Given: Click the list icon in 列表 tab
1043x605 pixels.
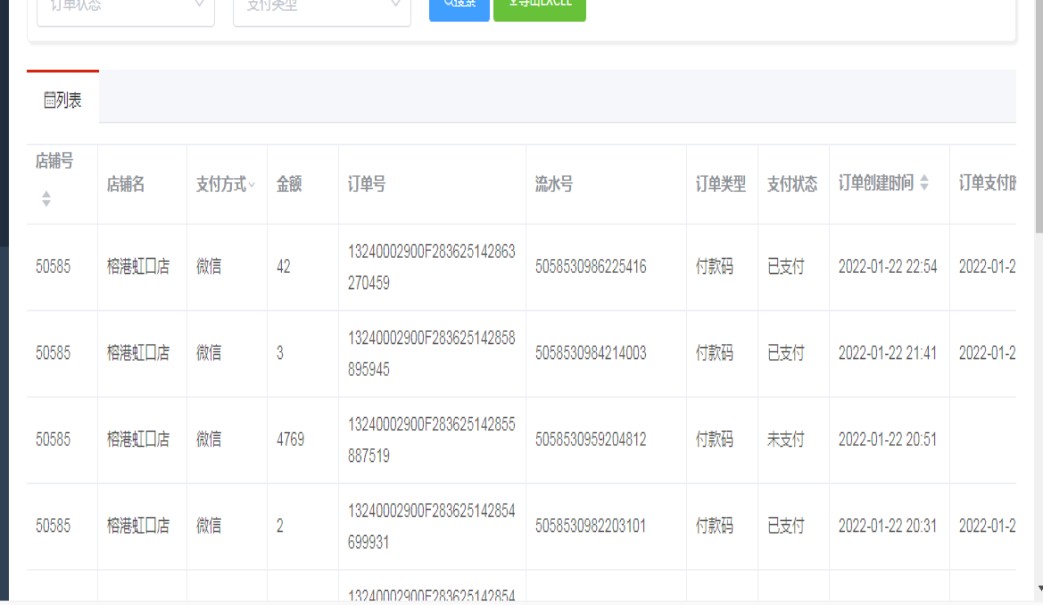Looking at the screenshot, I should click(x=49, y=101).
